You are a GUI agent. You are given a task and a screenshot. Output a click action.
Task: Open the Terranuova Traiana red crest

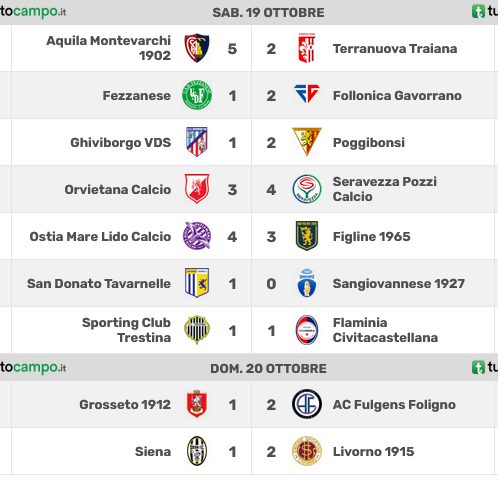point(307,48)
